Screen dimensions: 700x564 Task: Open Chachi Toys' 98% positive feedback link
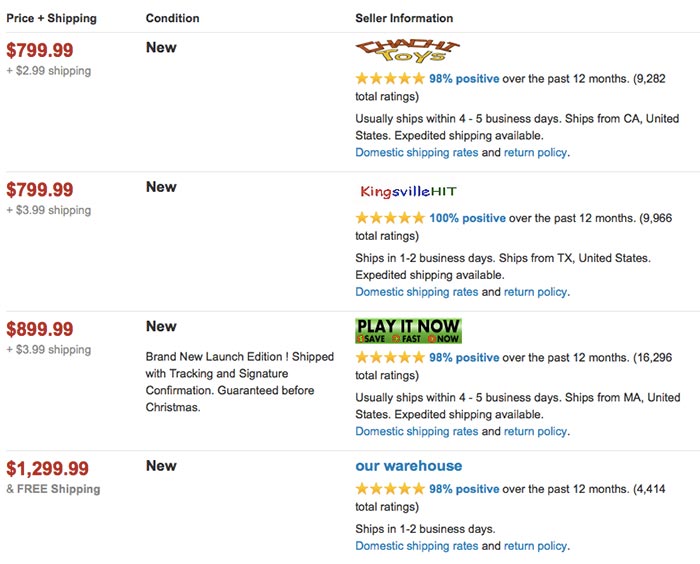[464, 79]
